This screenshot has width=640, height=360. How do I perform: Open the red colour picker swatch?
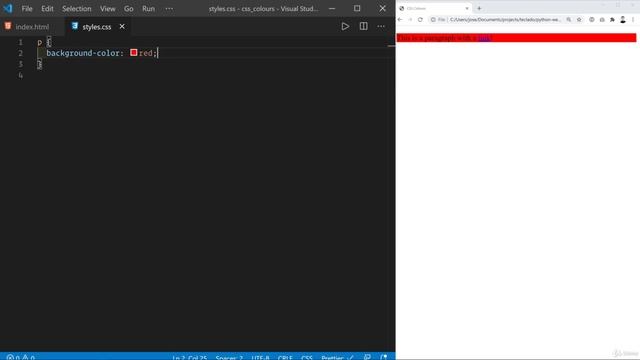pyautogui.click(x=133, y=52)
